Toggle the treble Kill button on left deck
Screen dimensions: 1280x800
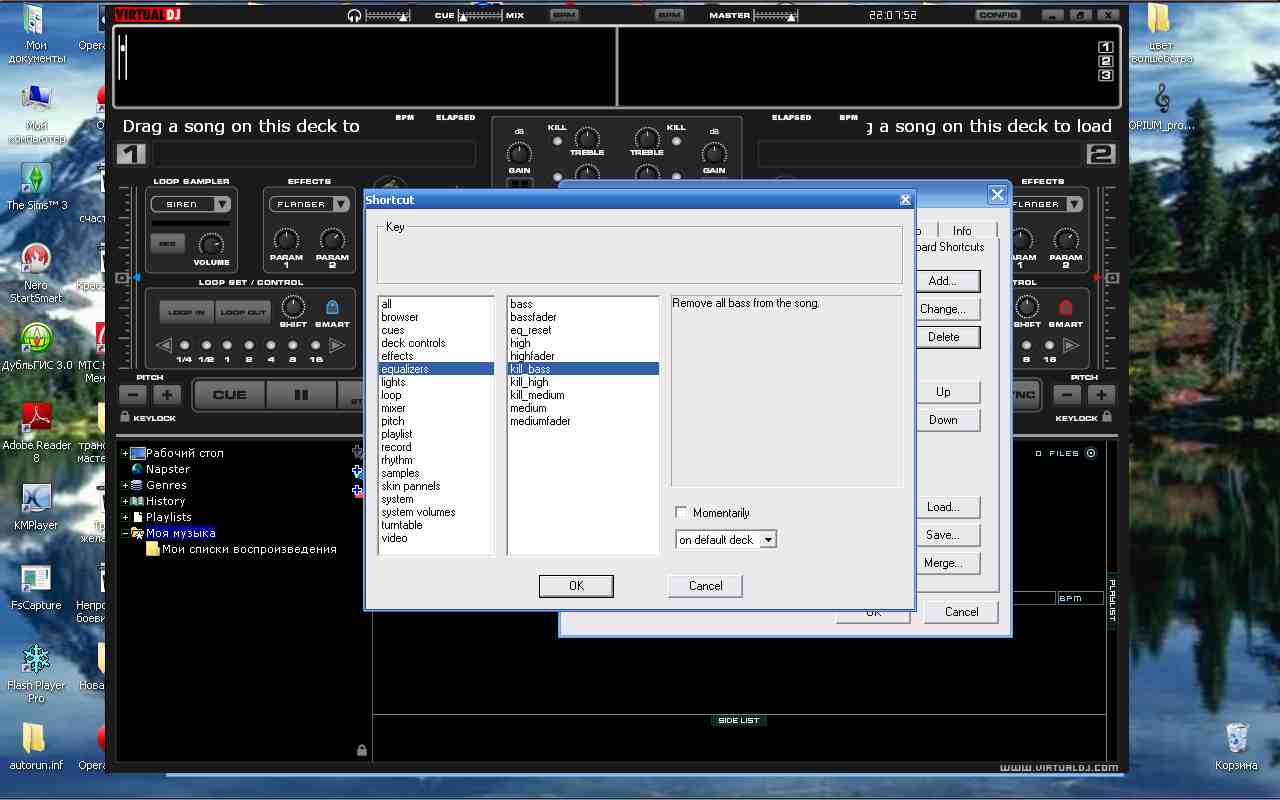[557, 141]
